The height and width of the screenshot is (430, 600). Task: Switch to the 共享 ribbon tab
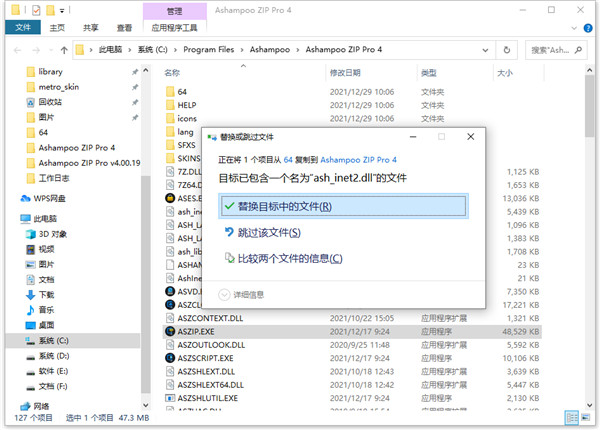click(91, 28)
